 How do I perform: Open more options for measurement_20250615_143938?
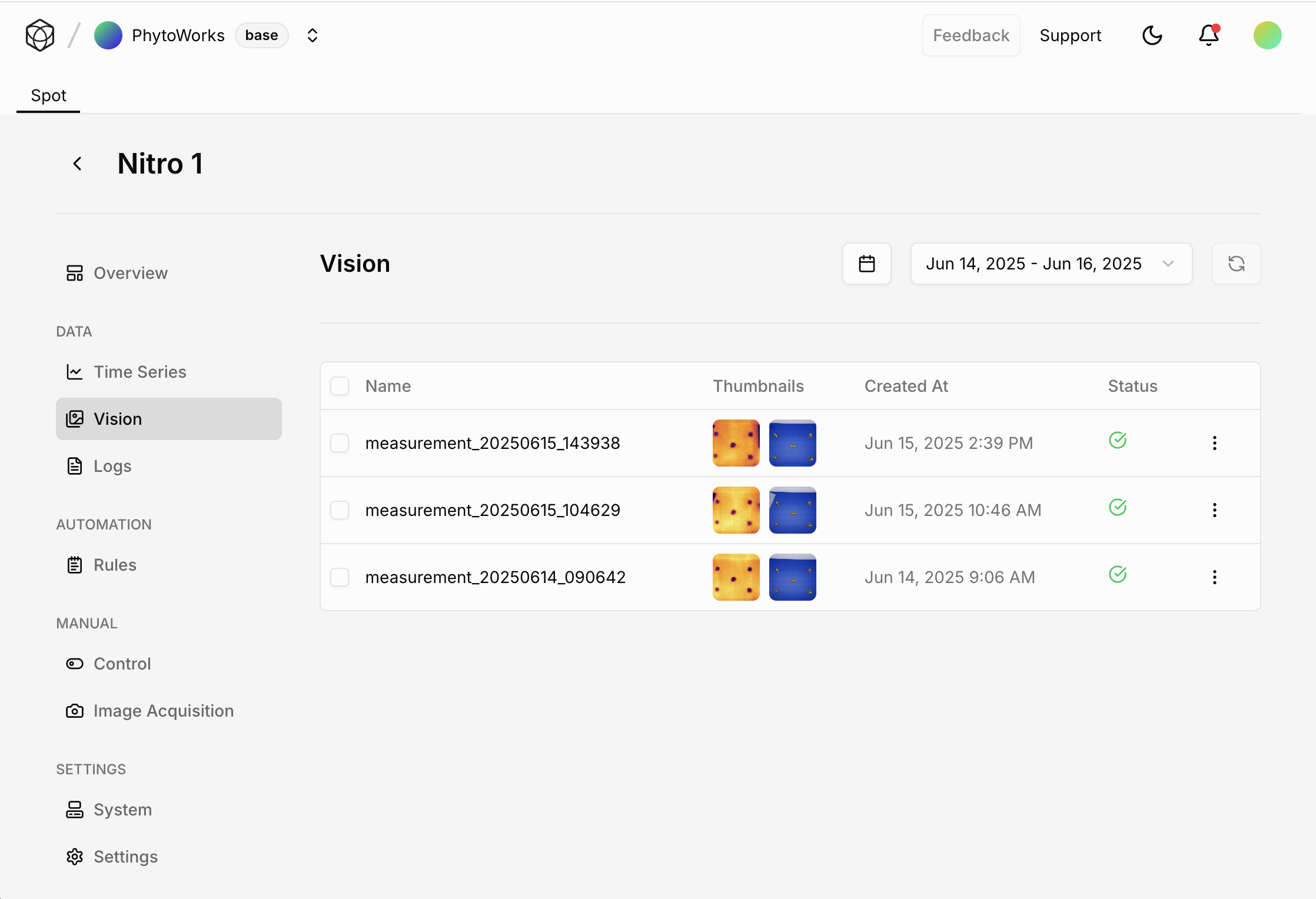pyautogui.click(x=1215, y=443)
